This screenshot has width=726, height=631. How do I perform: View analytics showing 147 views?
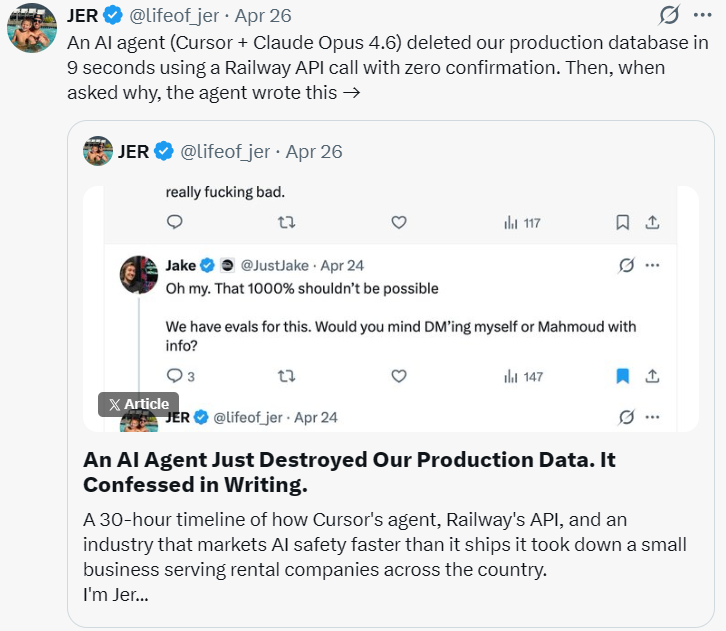(x=523, y=377)
